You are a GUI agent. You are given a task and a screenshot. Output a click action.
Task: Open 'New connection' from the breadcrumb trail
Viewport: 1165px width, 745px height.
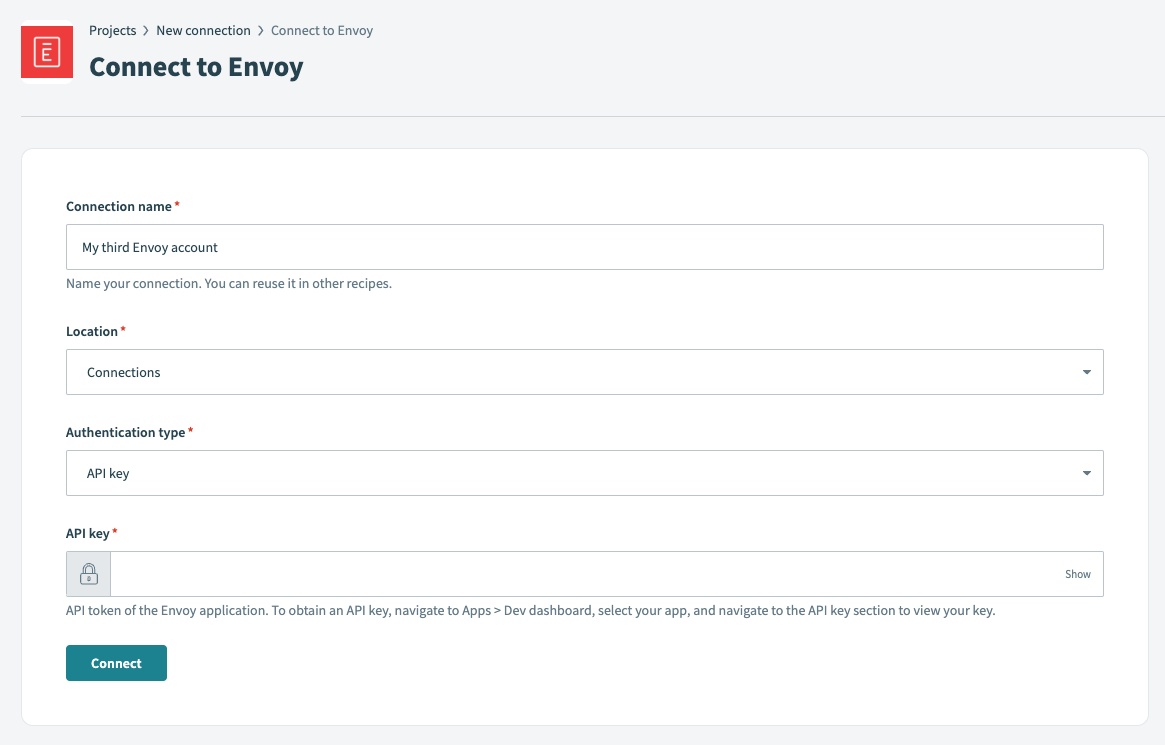[204, 30]
